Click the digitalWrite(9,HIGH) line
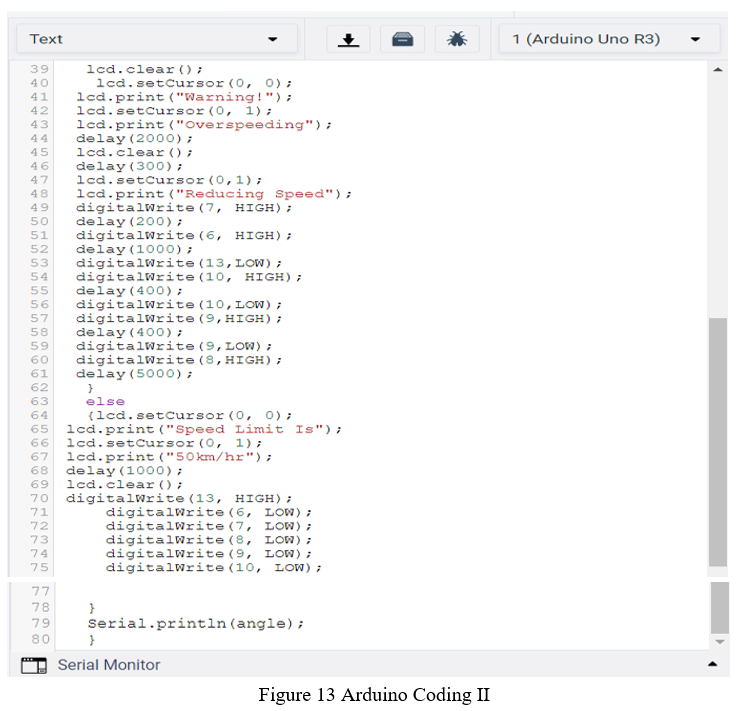This screenshot has width=749, height=711. [179, 319]
